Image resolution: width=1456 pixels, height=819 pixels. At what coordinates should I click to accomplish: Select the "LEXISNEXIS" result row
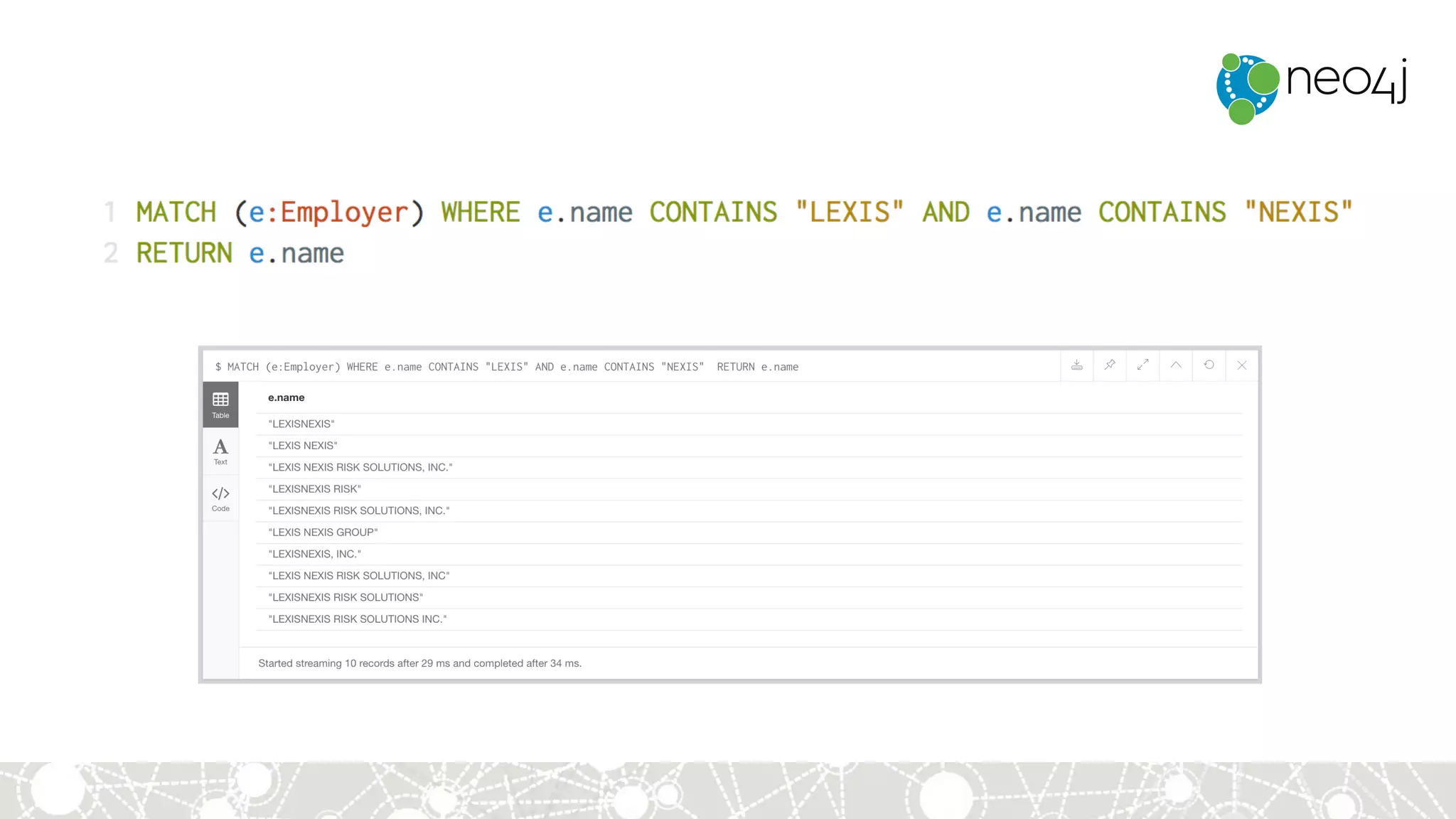coord(301,424)
